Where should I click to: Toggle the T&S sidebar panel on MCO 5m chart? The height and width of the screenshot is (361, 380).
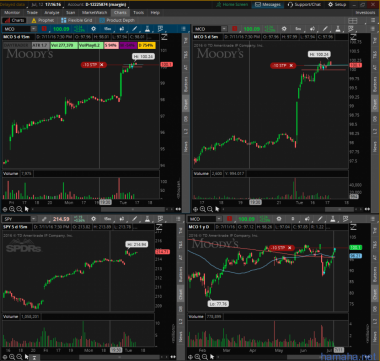[375, 54]
